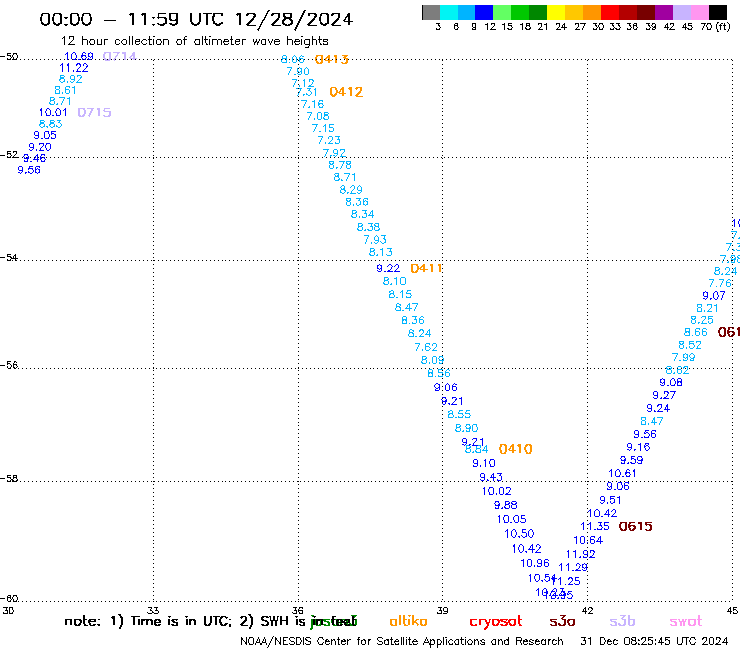Image resolution: width=740 pixels, height=650 pixels.
Task: Click wave height value 8.13
Action: tap(380, 253)
